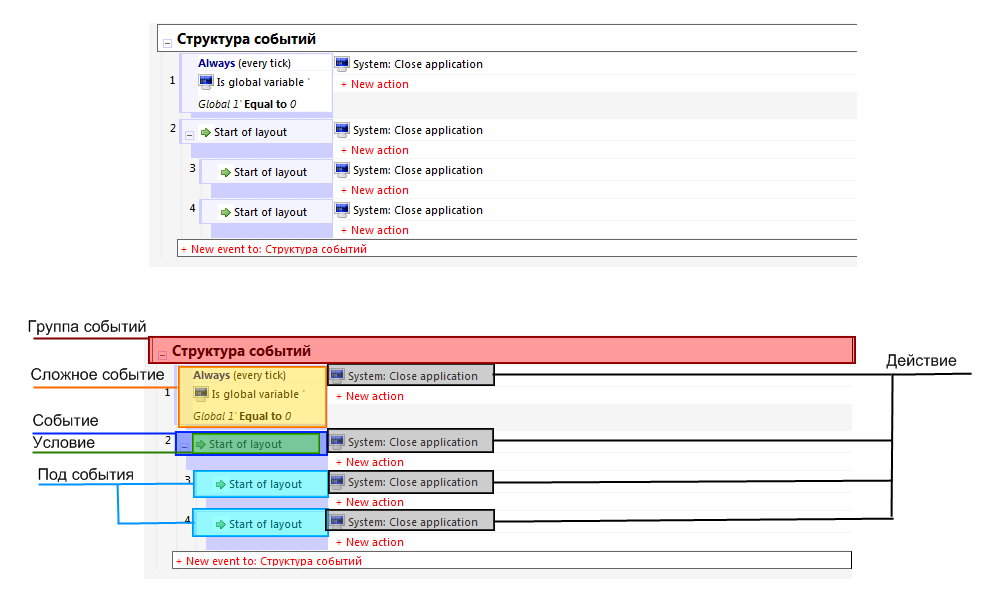Select 'Is global variable' text in upper sheet
The image size is (1000, 600).
260,82
